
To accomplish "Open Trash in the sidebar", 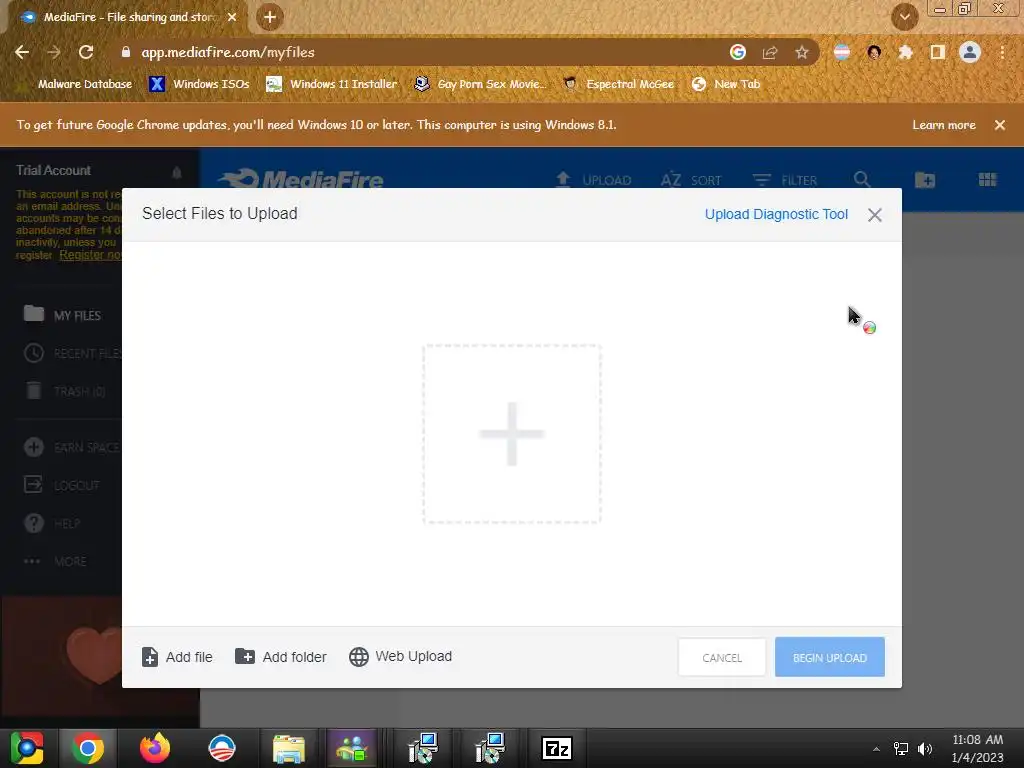I will click(x=65, y=391).
